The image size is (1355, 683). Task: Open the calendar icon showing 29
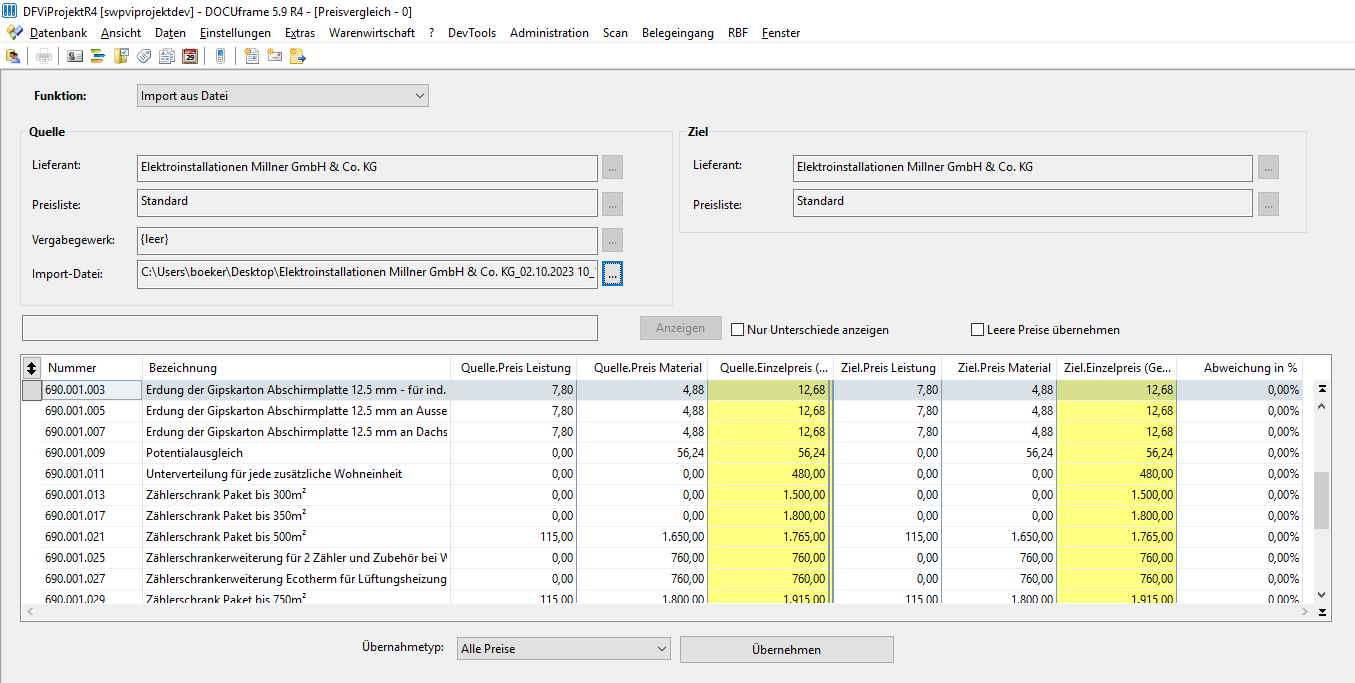point(190,56)
